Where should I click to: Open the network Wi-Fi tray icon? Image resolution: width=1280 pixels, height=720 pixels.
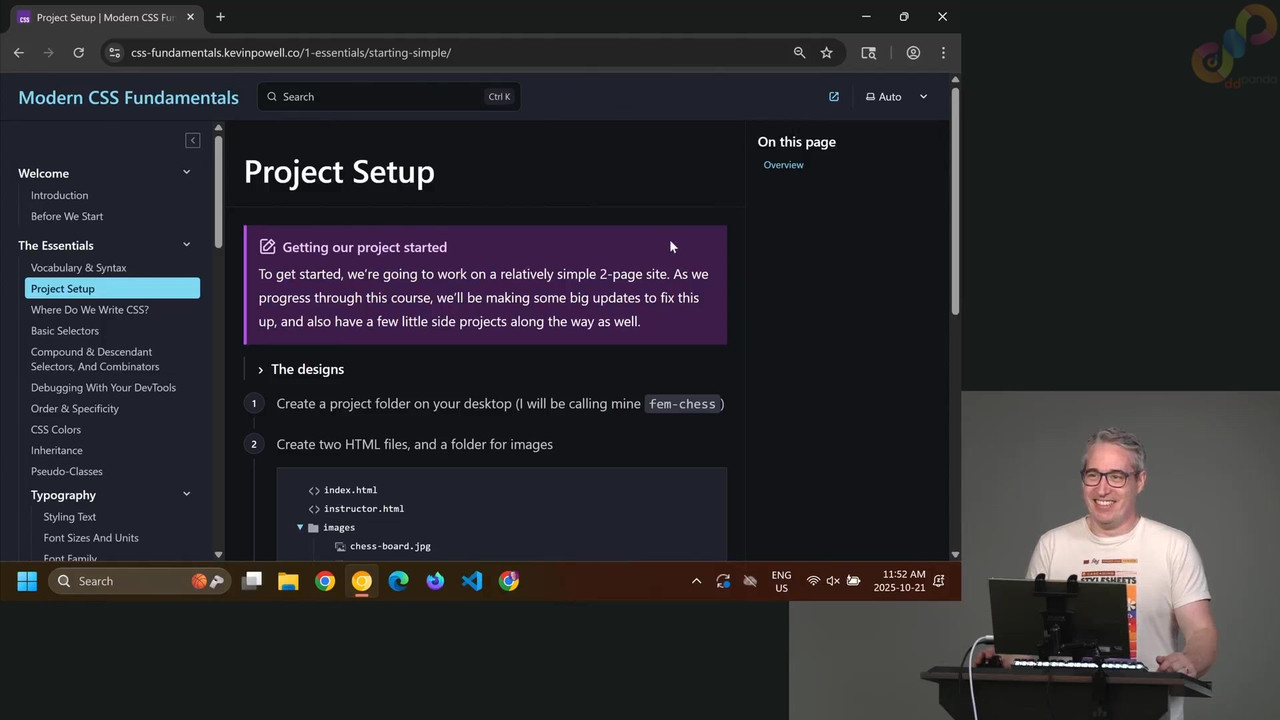pyautogui.click(x=813, y=581)
